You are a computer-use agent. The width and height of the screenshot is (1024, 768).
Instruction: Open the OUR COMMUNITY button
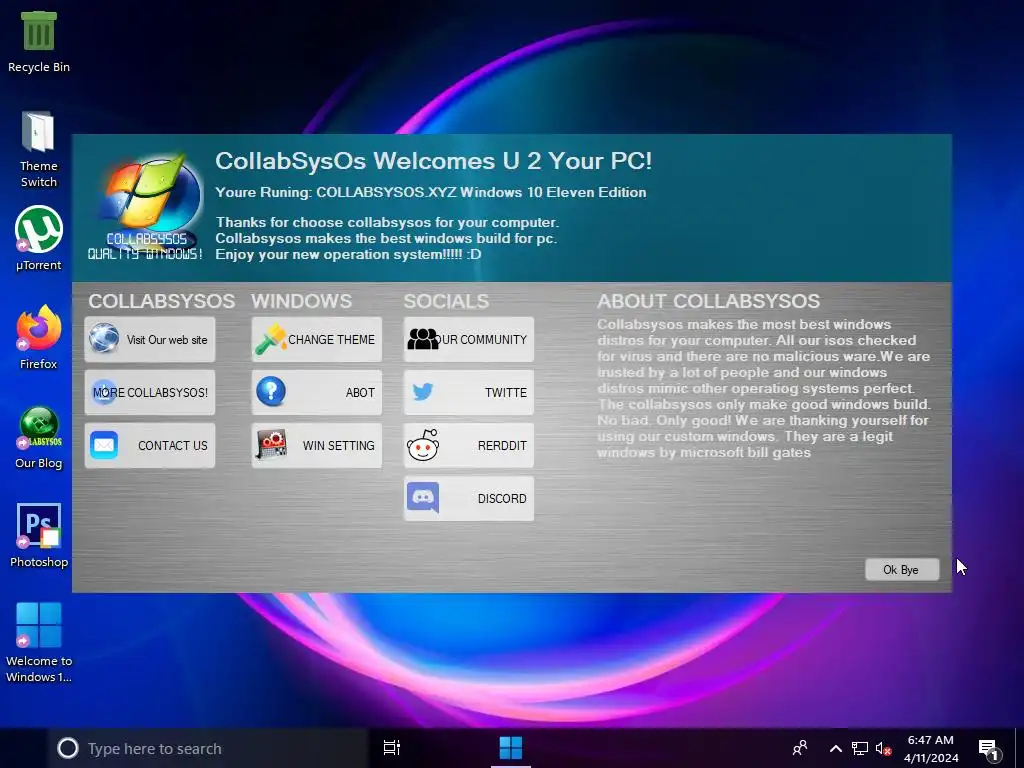(x=469, y=340)
